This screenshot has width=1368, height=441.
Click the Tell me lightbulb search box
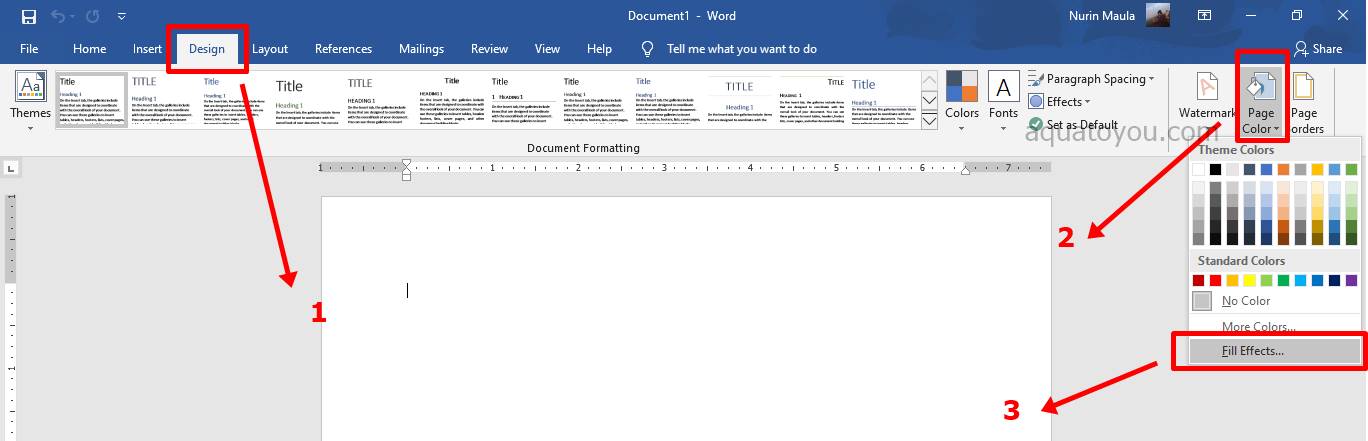(741, 48)
